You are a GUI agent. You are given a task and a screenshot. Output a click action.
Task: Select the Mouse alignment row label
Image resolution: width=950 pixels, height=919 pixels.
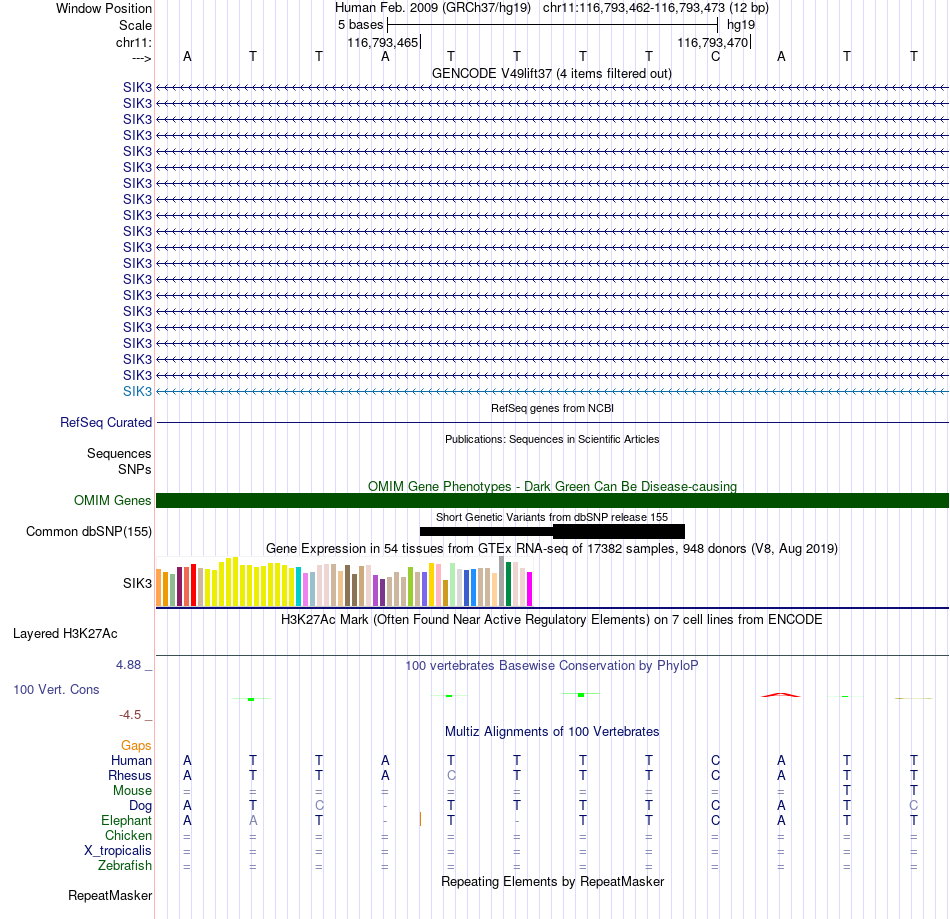click(132, 791)
